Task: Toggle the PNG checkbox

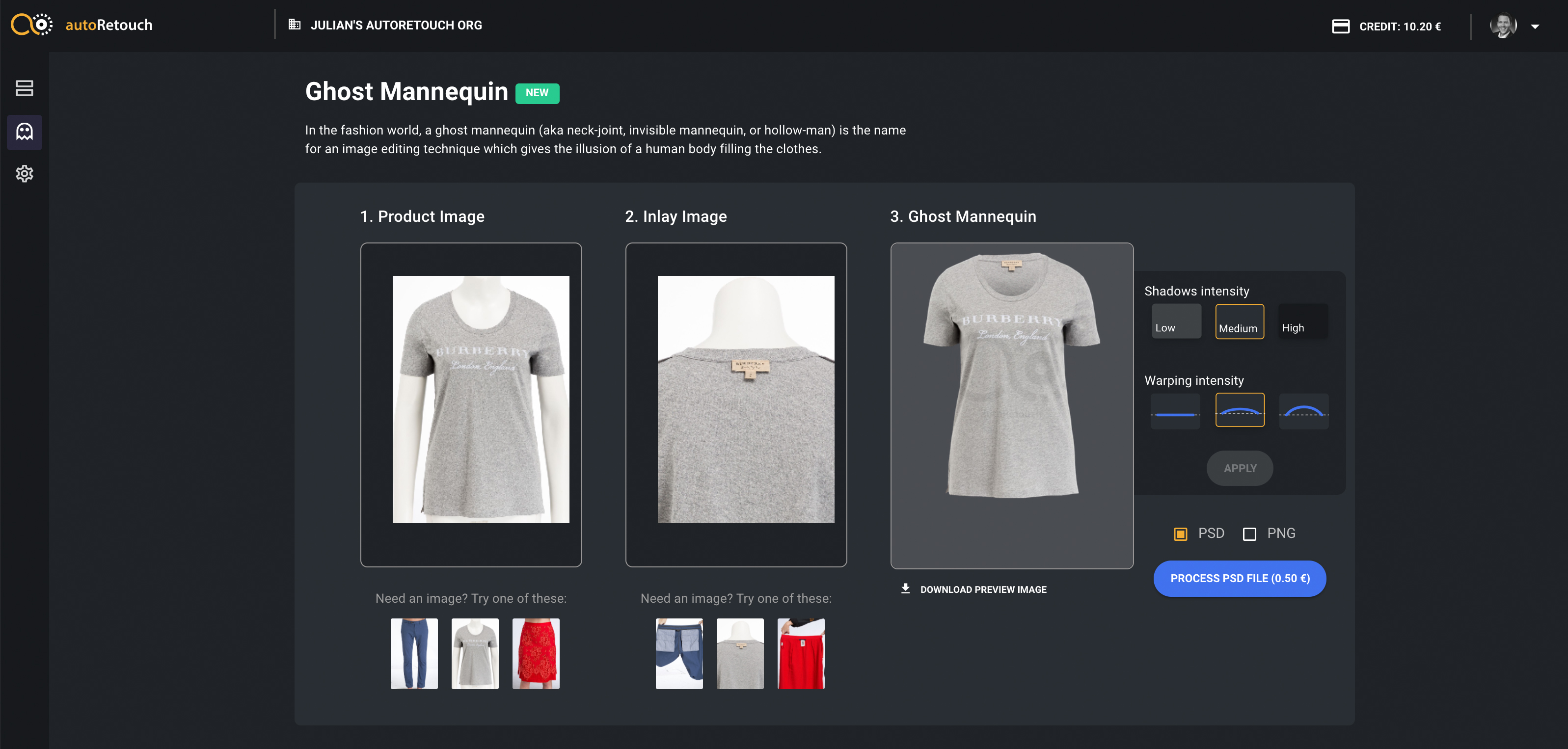Action: pyautogui.click(x=1249, y=534)
